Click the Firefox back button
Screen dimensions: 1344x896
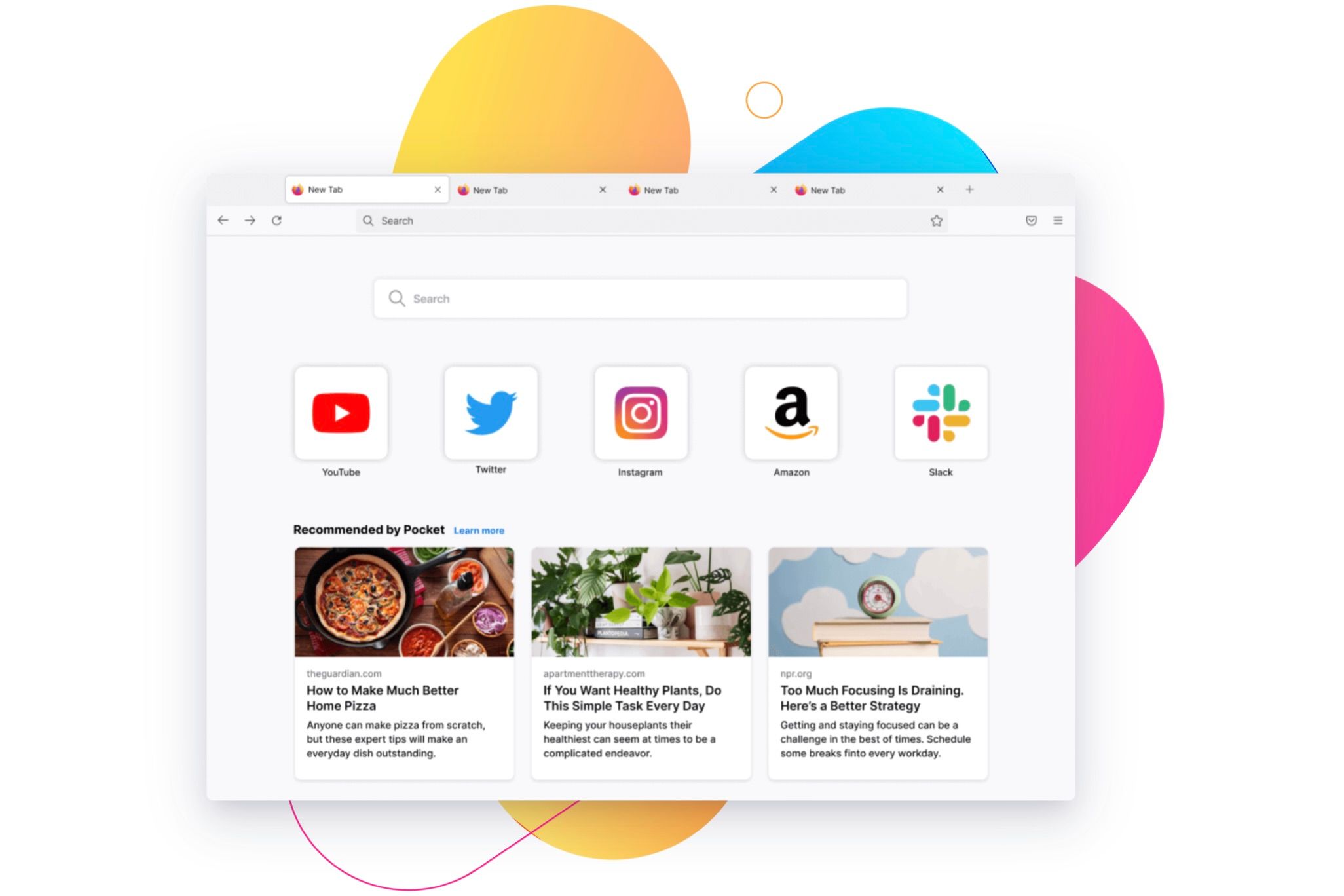coord(222,220)
